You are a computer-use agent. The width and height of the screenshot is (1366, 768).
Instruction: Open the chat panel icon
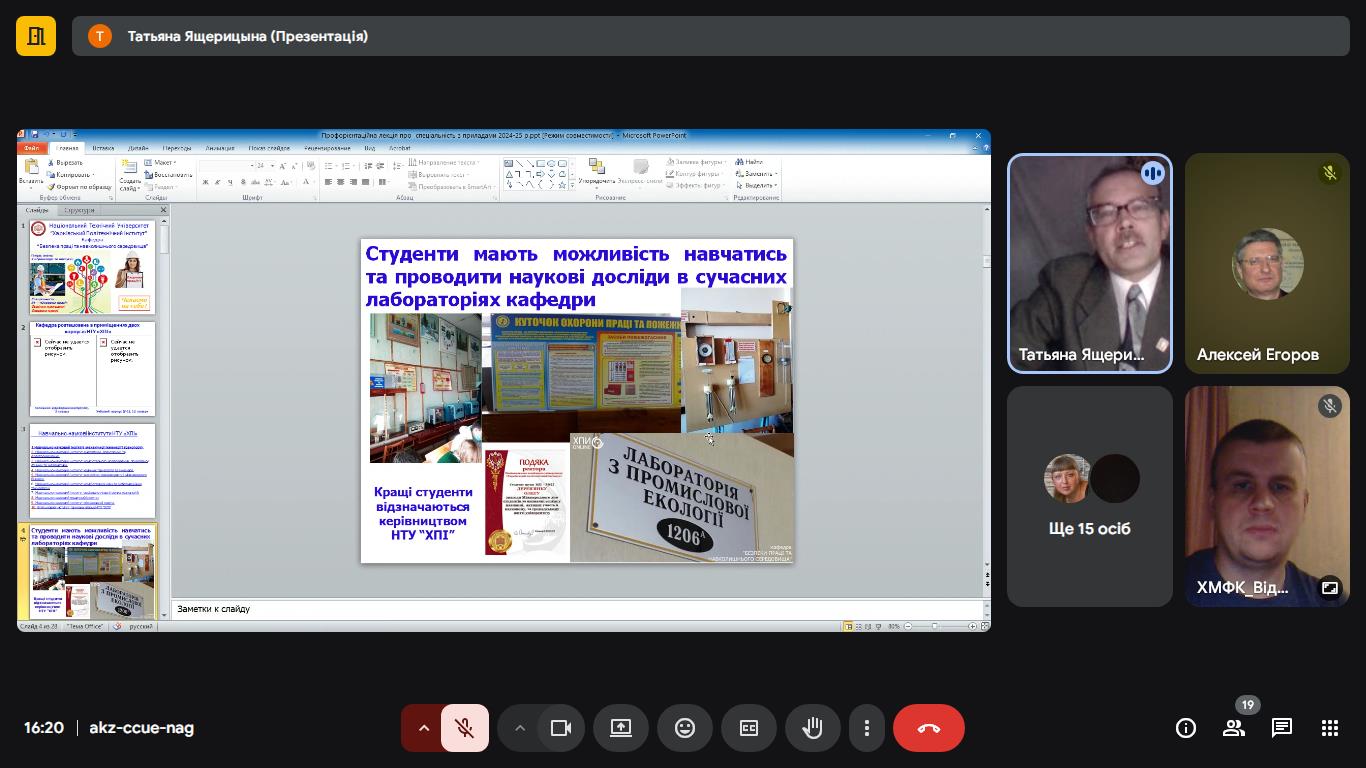[1282, 728]
